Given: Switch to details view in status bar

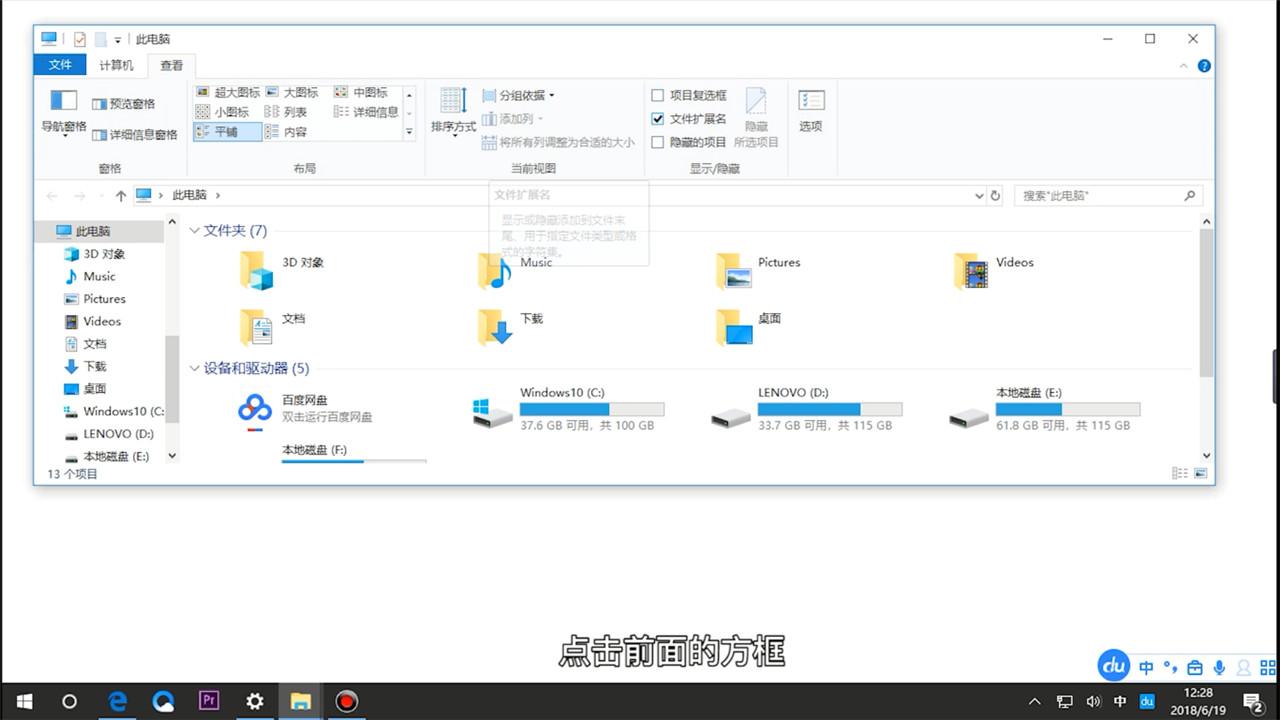Looking at the screenshot, I should coord(1180,474).
